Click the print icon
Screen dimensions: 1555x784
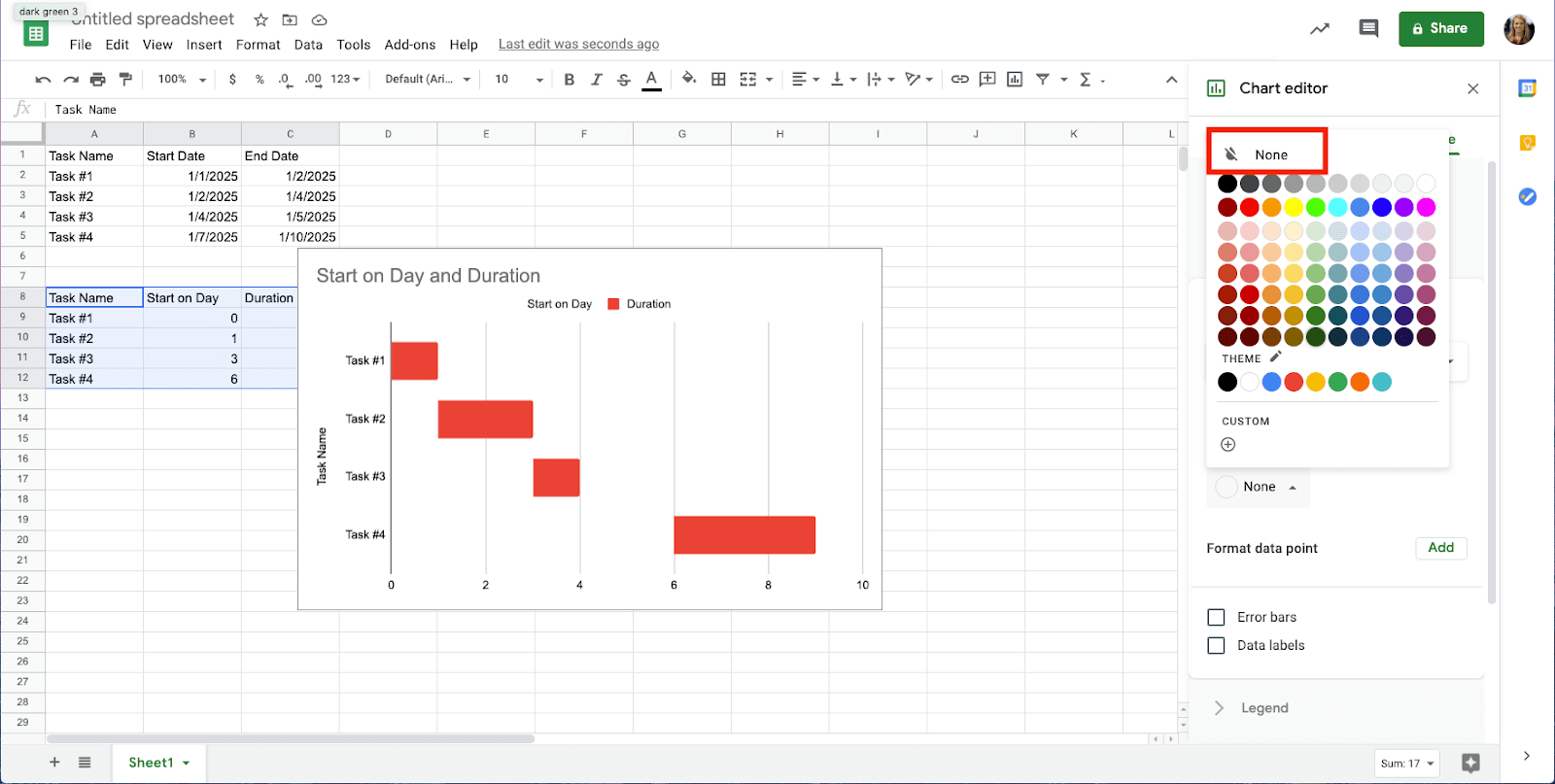click(x=98, y=80)
